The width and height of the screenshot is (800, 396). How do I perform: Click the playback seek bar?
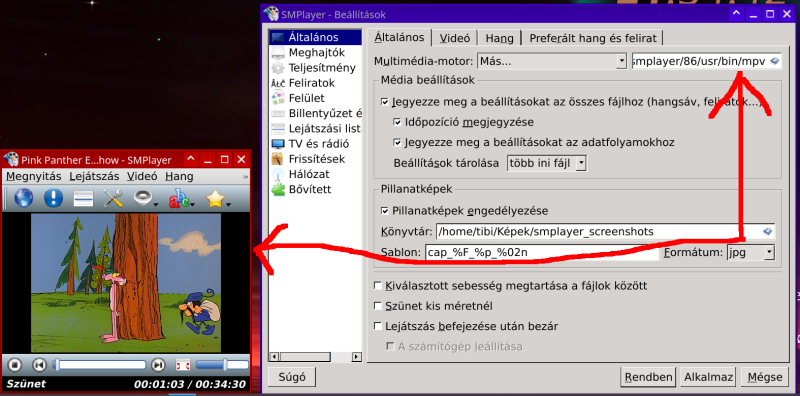pyautogui.click(x=99, y=365)
